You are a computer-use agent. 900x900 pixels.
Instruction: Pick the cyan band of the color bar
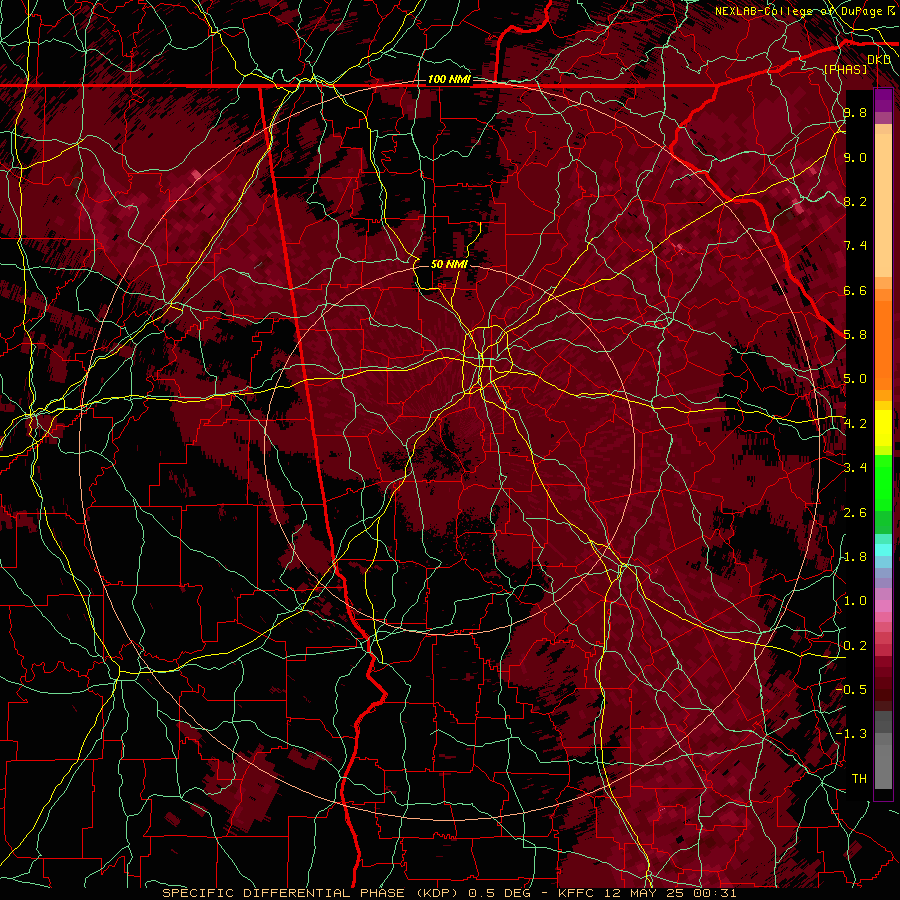pyautogui.click(x=883, y=550)
